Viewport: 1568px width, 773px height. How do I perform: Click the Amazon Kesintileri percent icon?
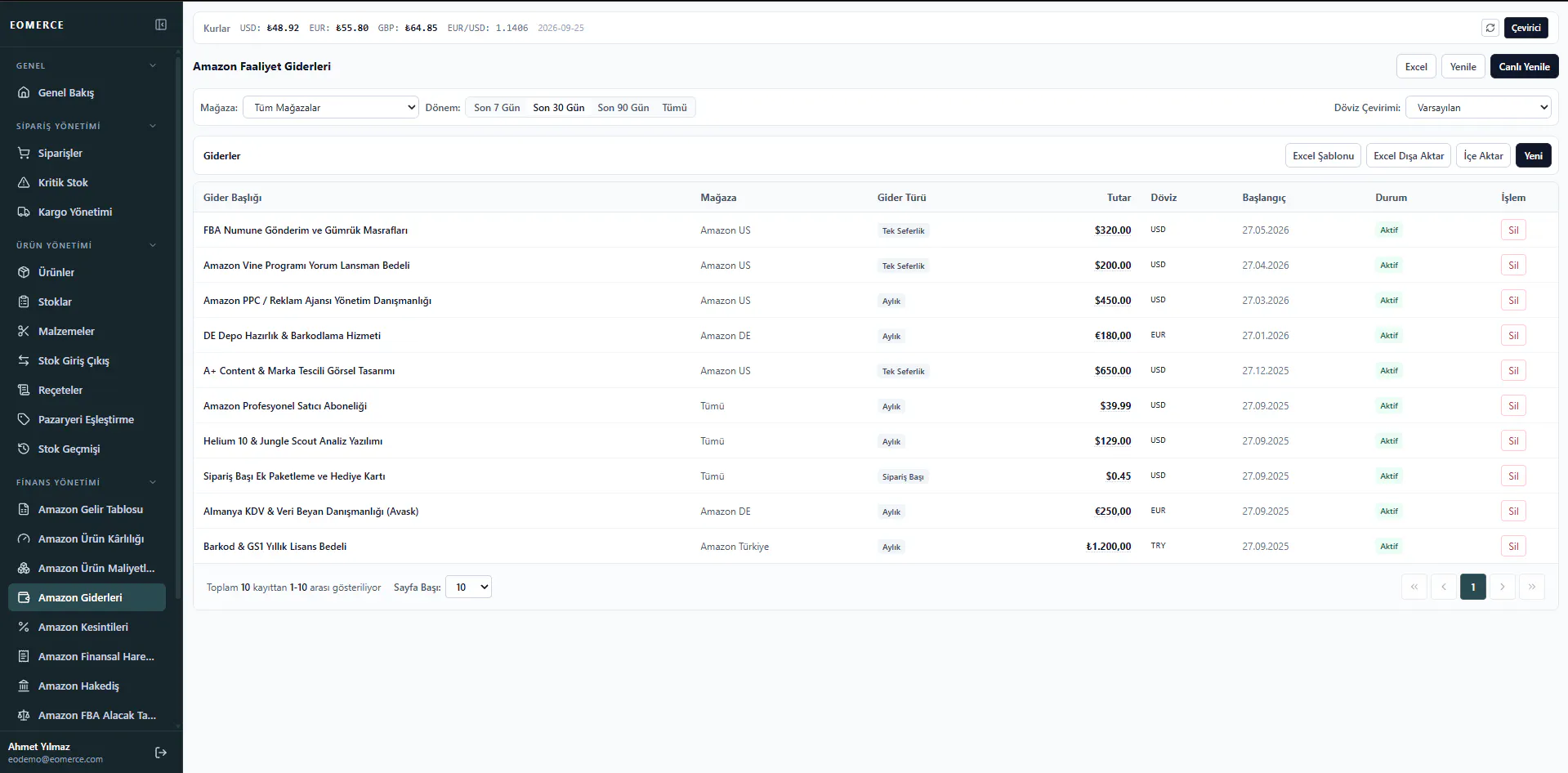click(x=24, y=627)
